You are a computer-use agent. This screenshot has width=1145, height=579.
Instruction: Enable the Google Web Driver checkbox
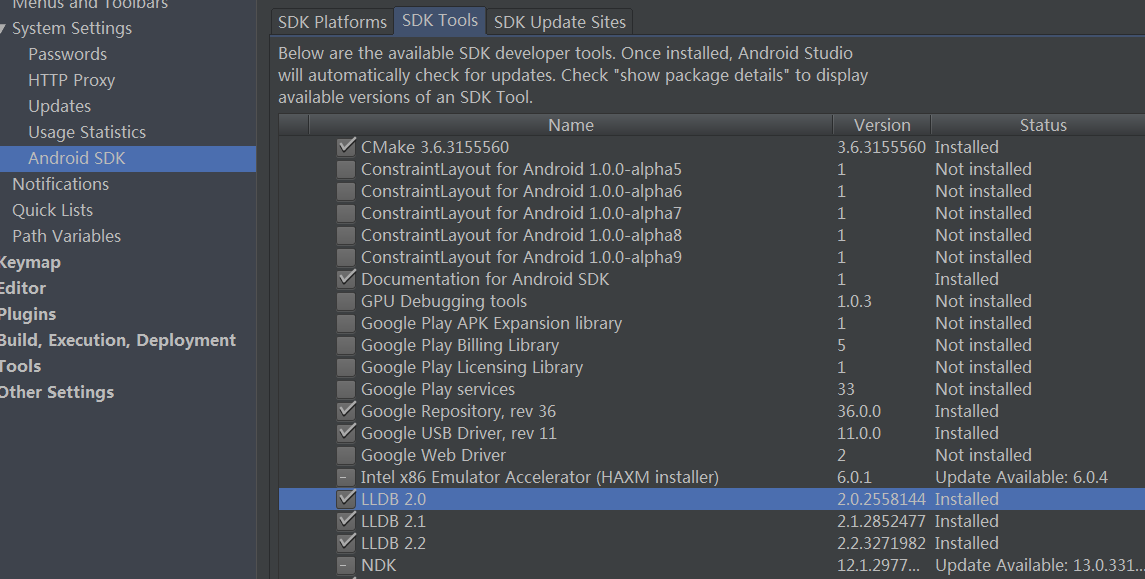[346, 455]
